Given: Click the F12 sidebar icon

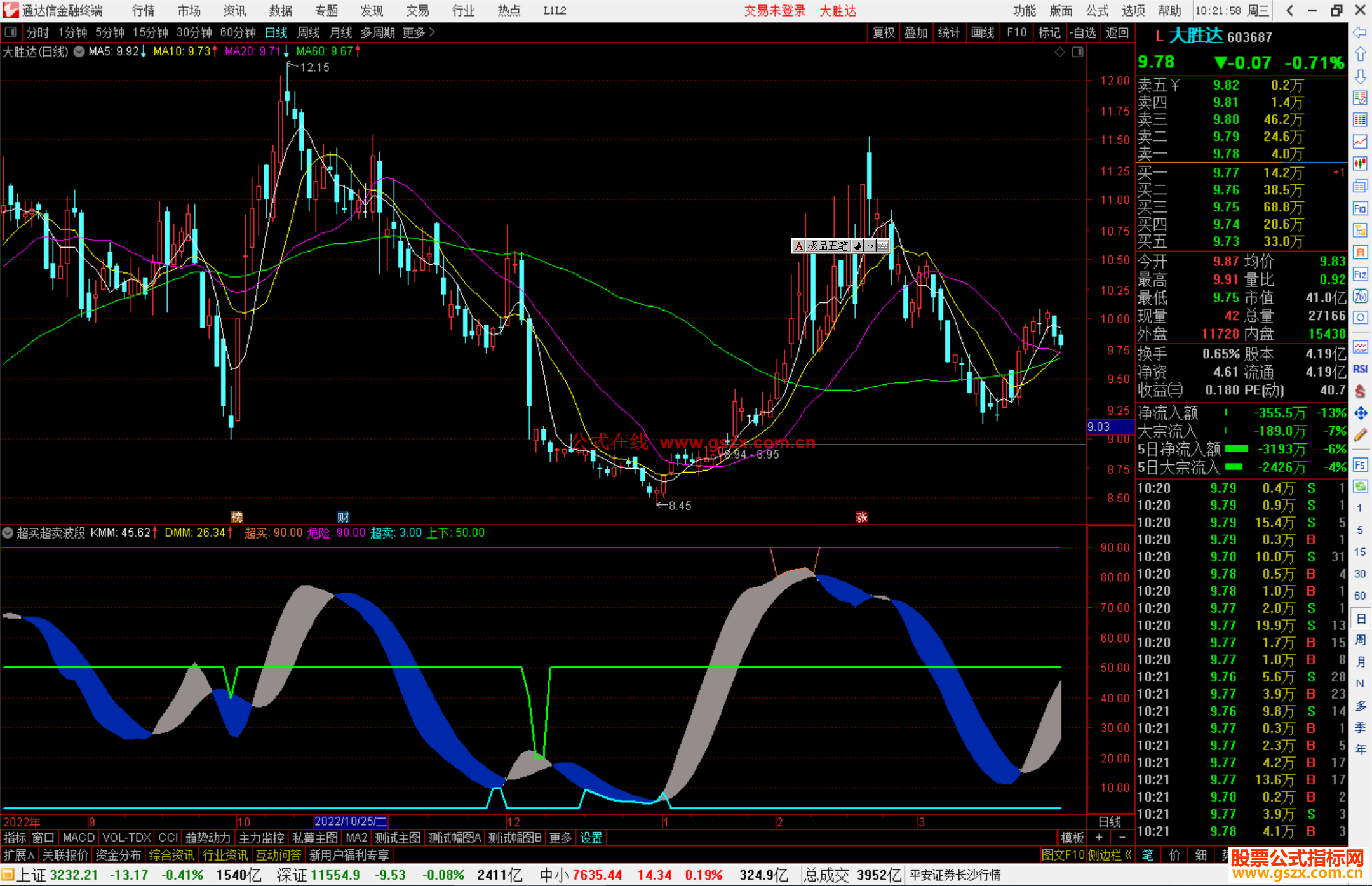Looking at the screenshot, I should 1360,274.
